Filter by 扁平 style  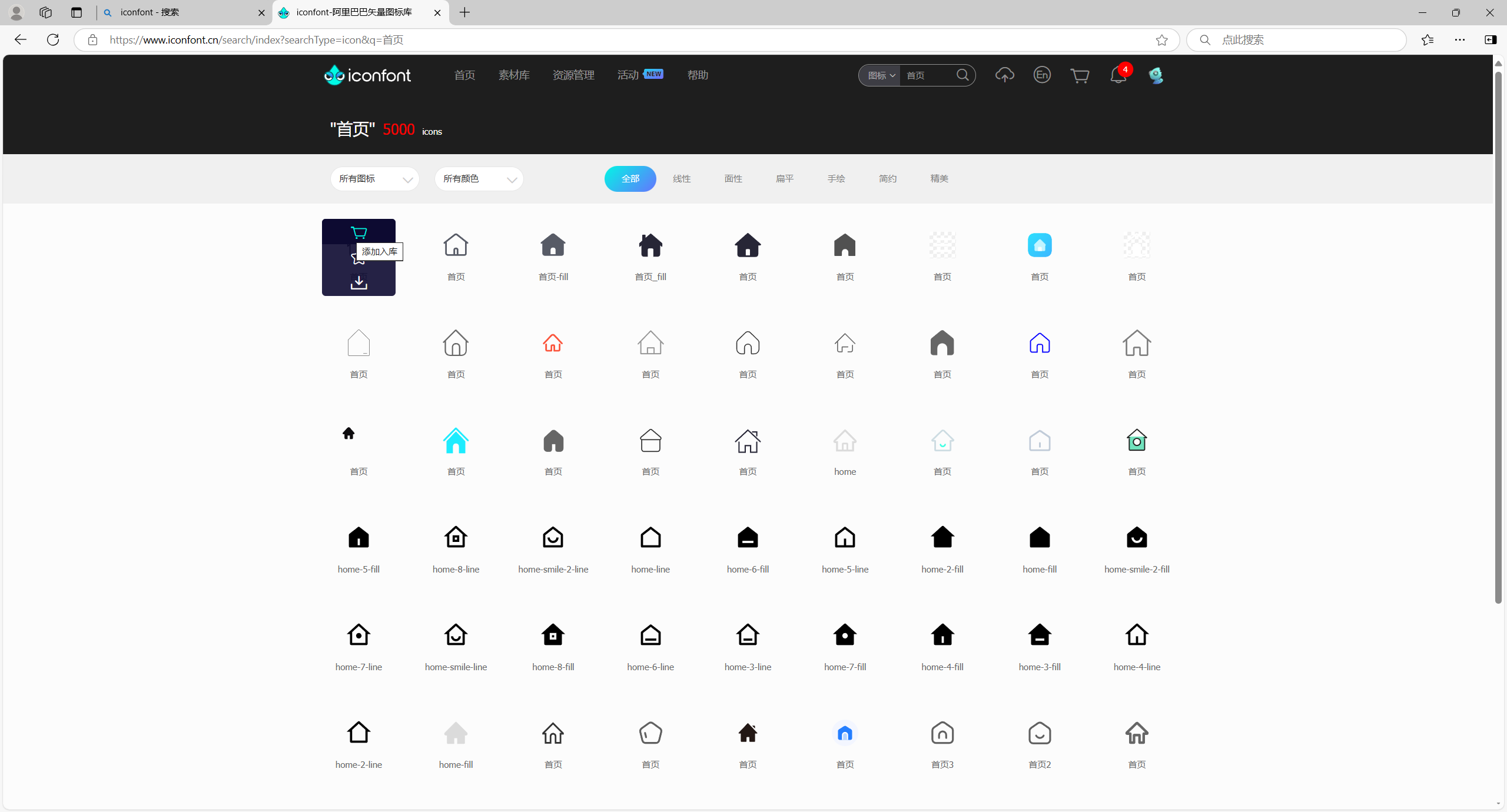(785, 179)
